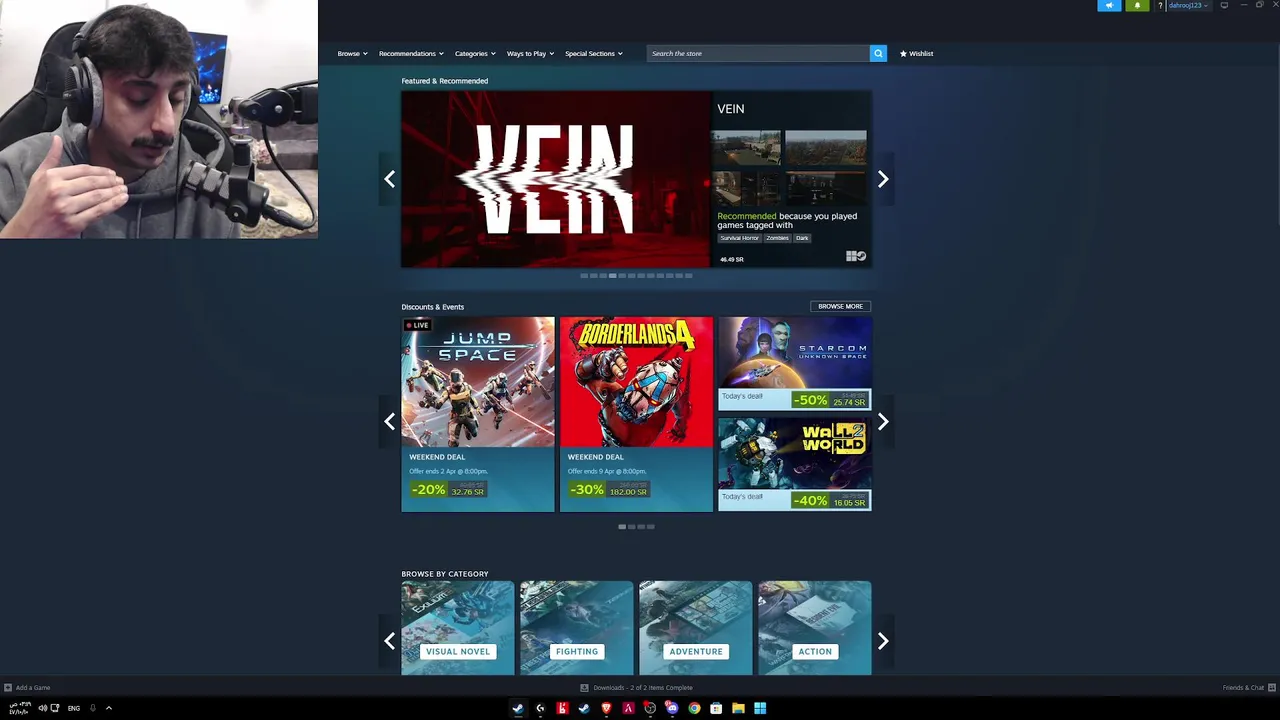Viewport: 1280px width, 720px height.
Task: Open the Special Sections dropdown
Action: click(x=593, y=53)
